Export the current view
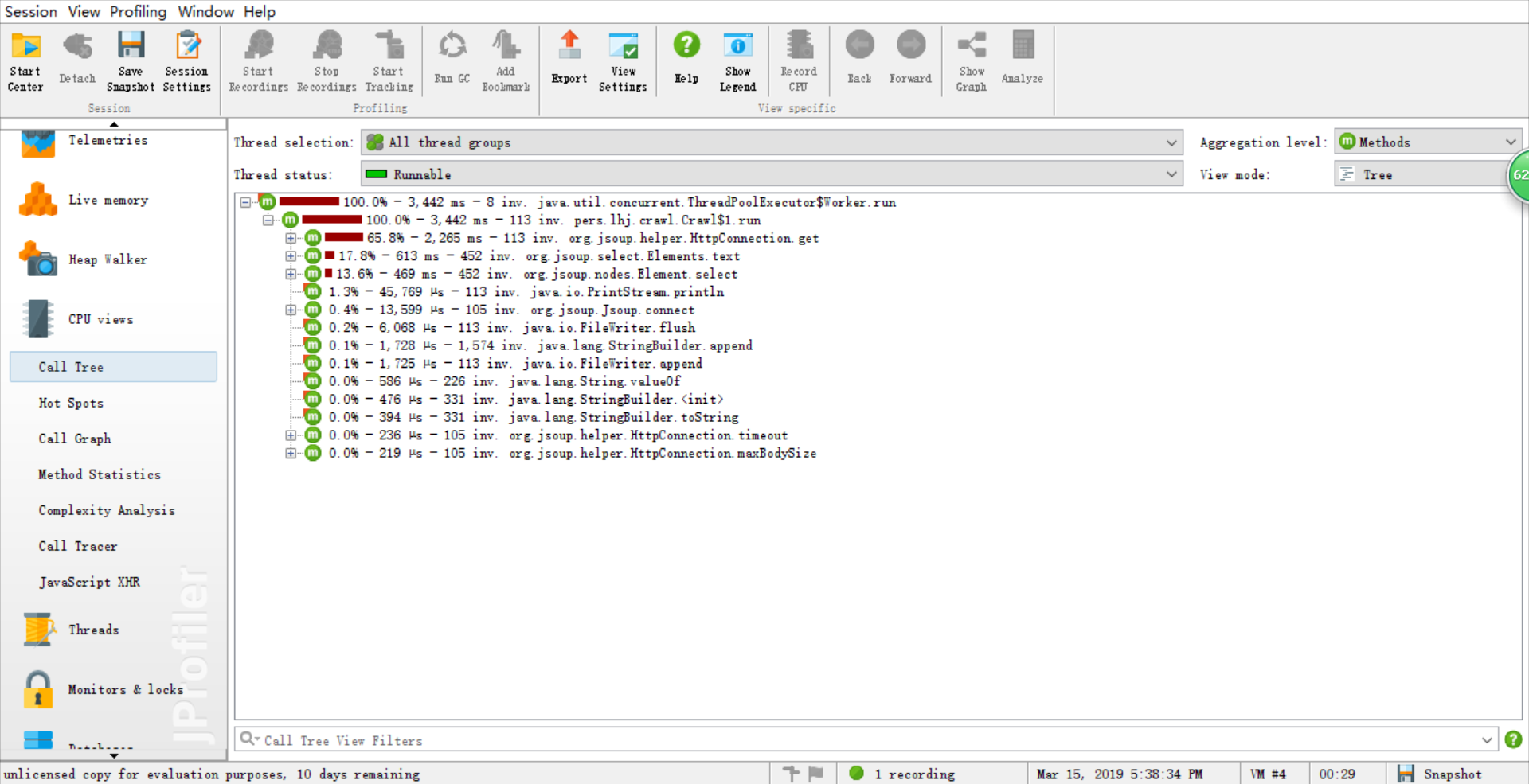 [569, 57]
